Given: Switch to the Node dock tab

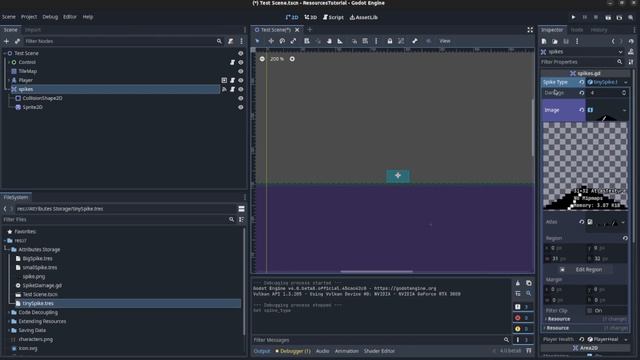Looking at the screenshot, I should pyautogui.click(x=577, y=30).
